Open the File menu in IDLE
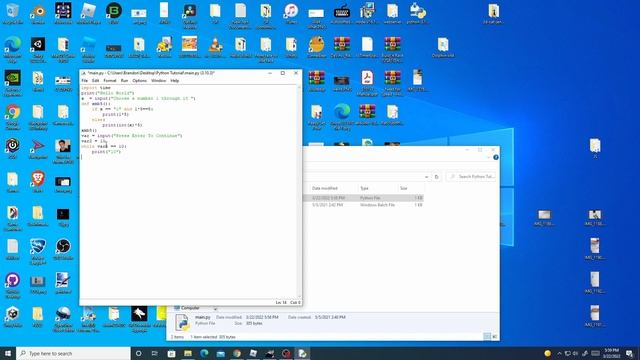The height and width of the screenshot is (360, 640). point(84,81)
